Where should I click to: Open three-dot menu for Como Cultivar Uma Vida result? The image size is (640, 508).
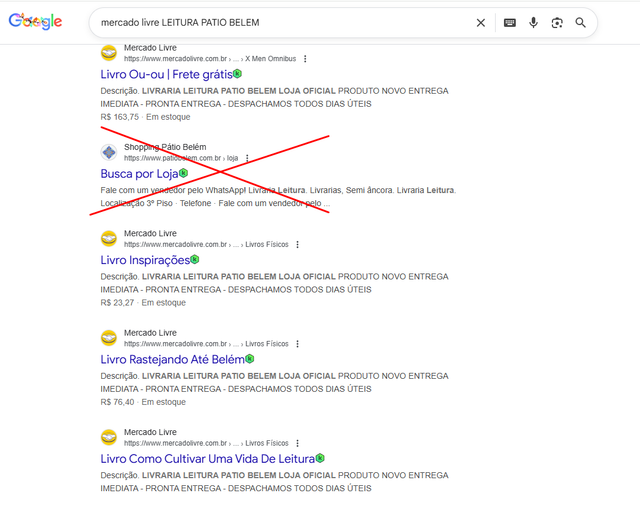click(x=298, y=443)
